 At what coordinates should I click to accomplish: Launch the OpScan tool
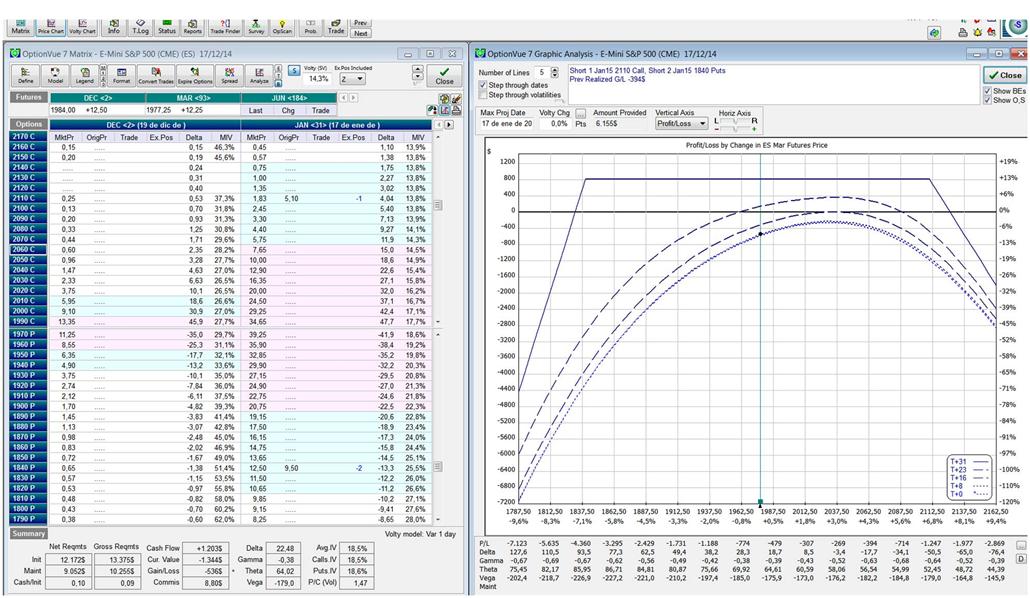click(x=283, y=26)
